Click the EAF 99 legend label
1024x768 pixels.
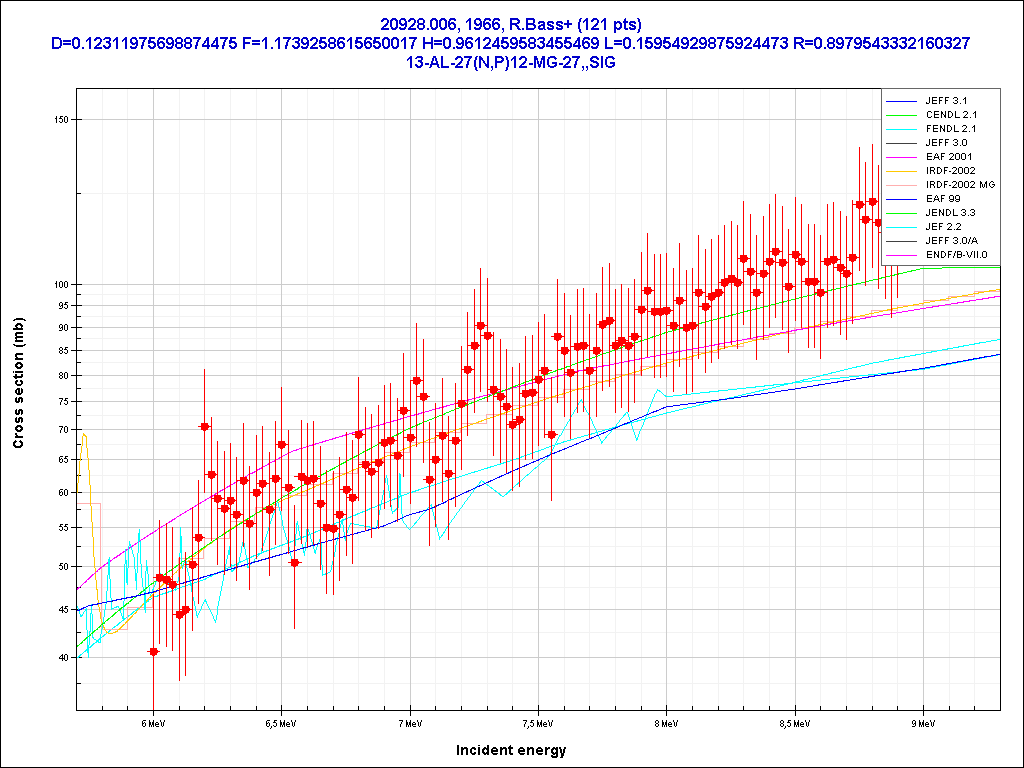(942, 199)
